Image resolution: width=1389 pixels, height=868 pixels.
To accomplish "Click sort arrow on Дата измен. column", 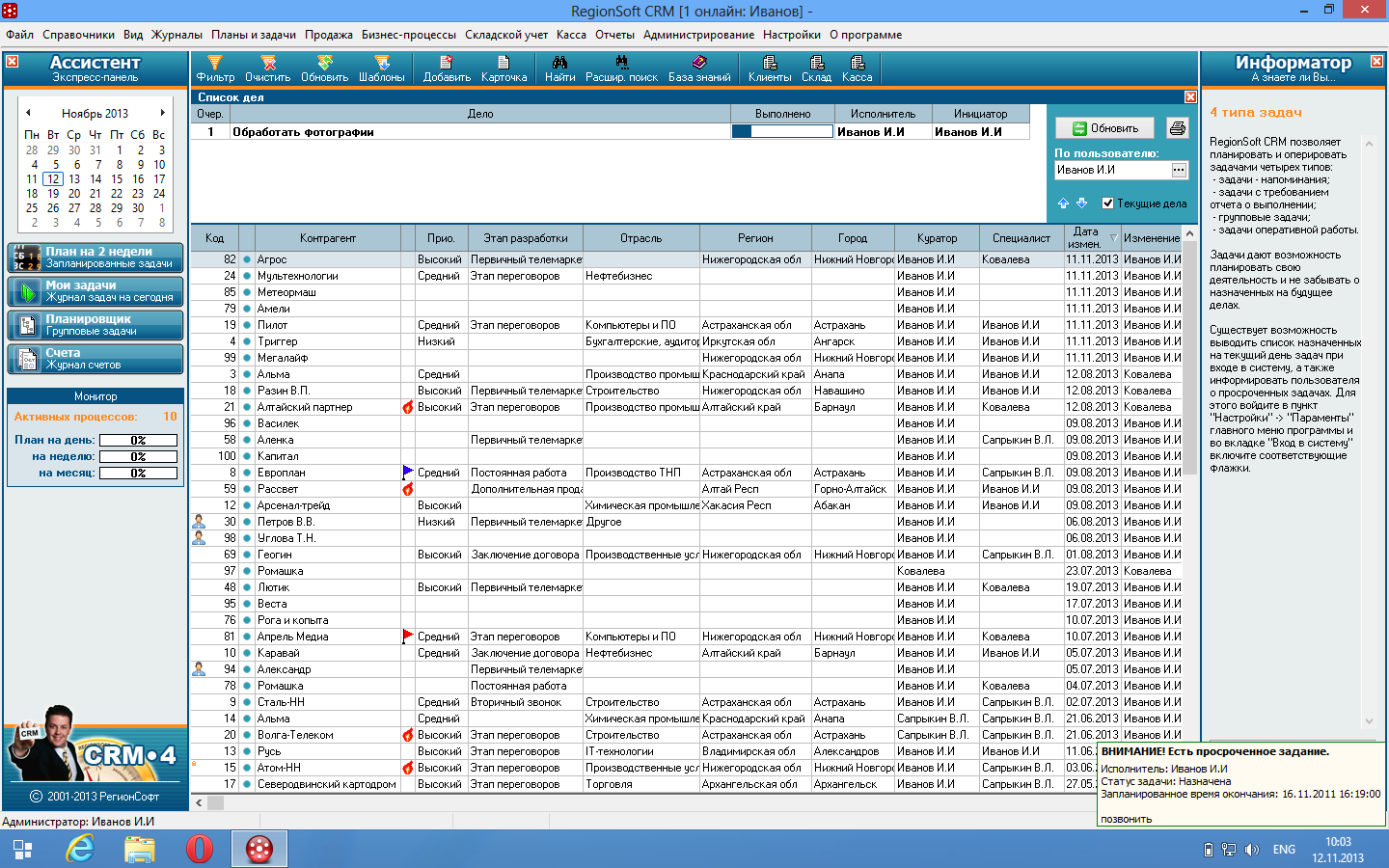I will point(1114,238).
